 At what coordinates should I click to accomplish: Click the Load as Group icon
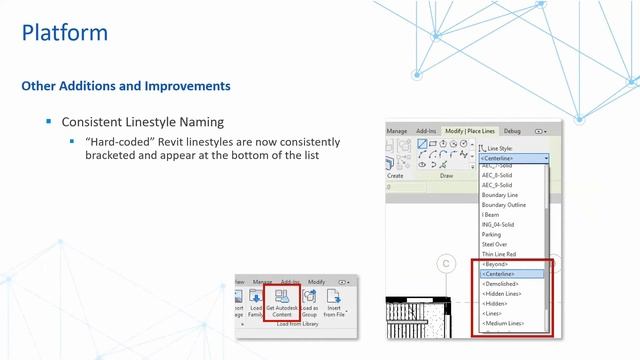coord(309,297)
